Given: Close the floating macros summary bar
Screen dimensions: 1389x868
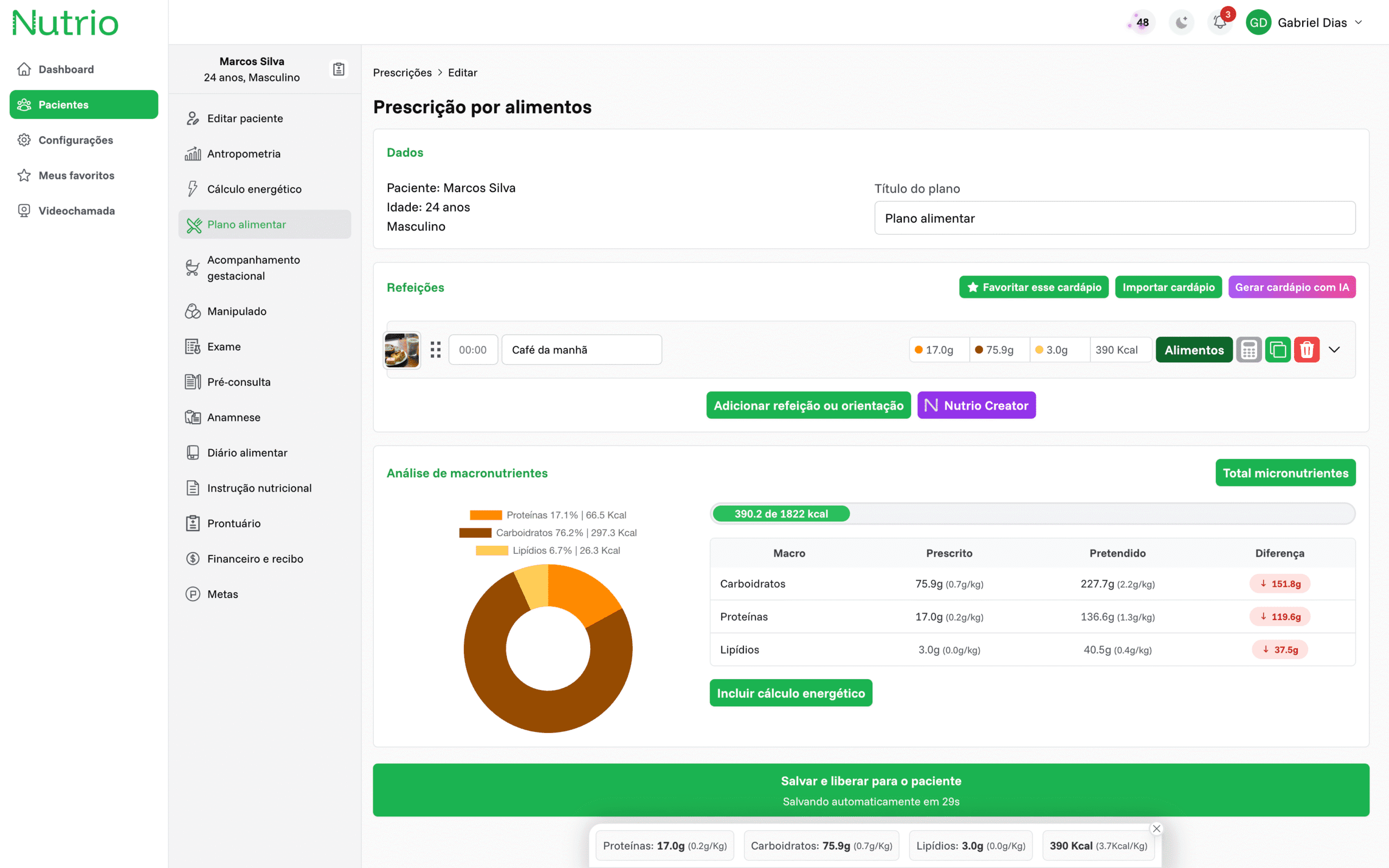Looking at the screenshot, I should [x=1157, y=828].
